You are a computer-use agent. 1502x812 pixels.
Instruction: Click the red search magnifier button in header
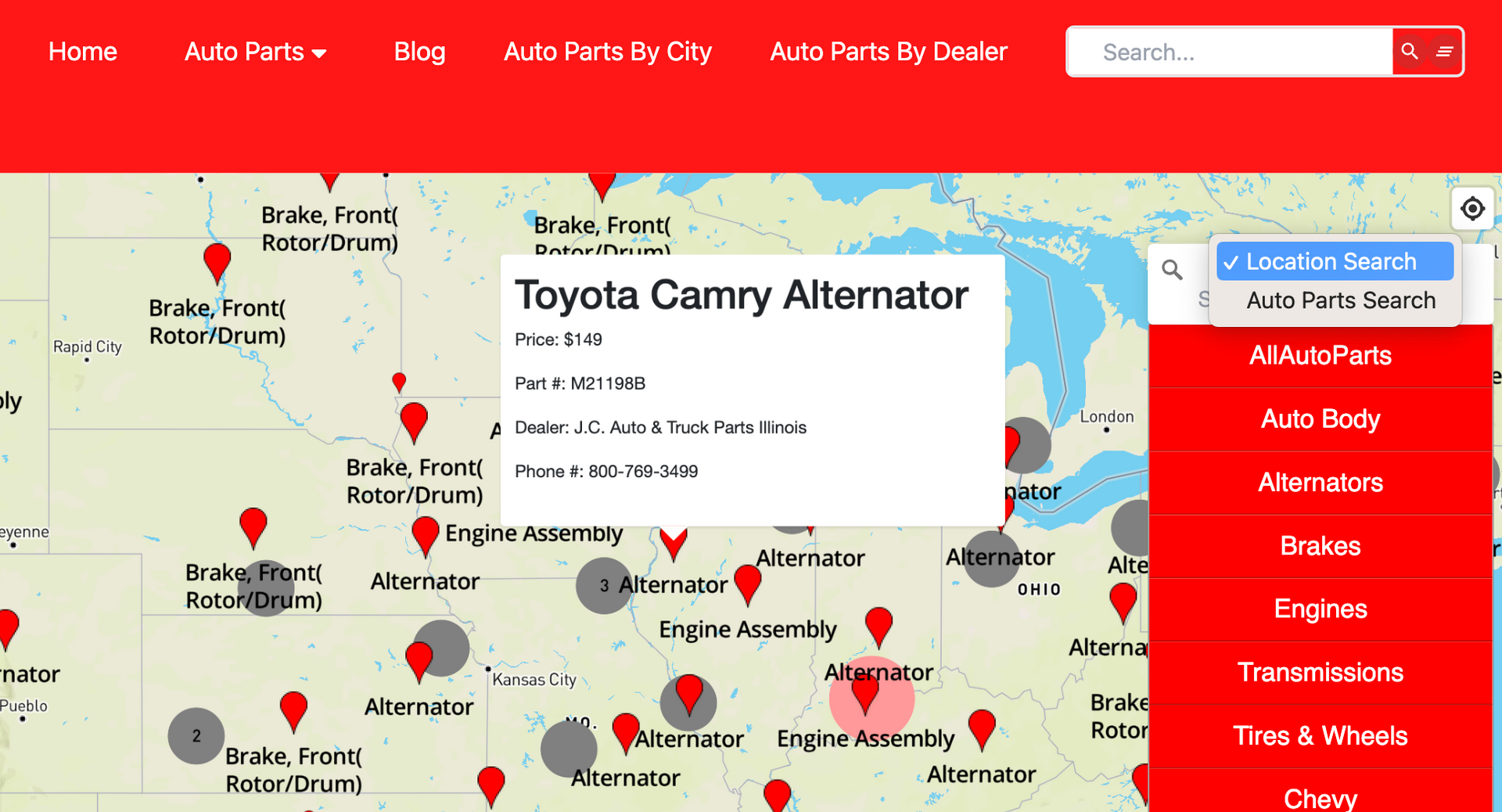(x=1410, y=52)
